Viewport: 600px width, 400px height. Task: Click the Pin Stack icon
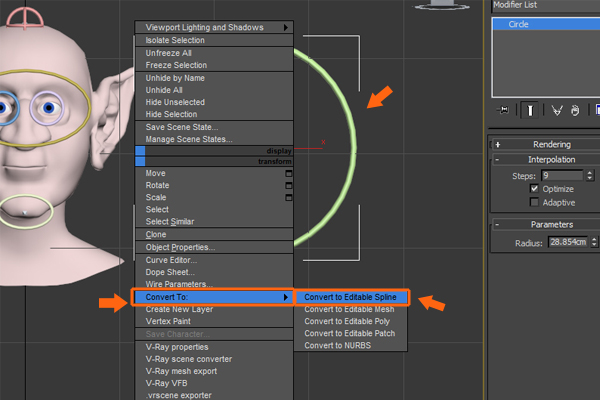pyautogui.click(x=504, y=110)
